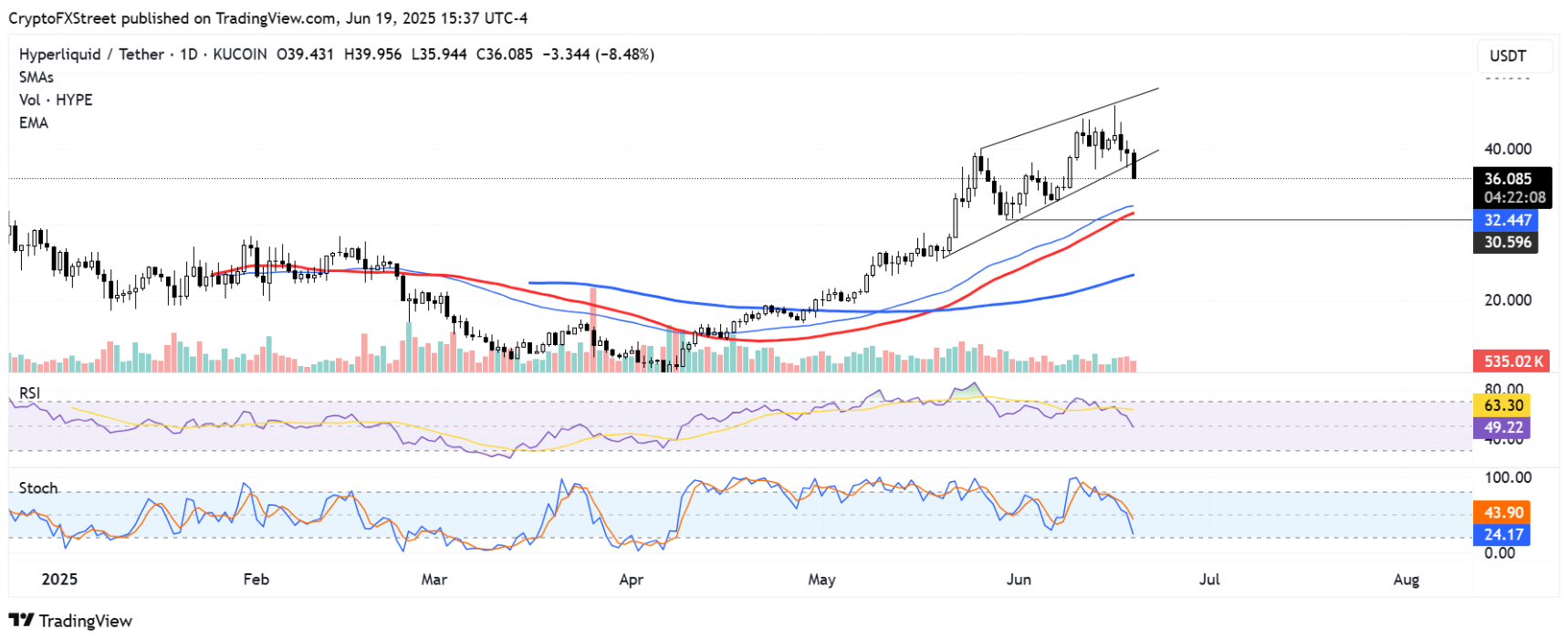The width and height of the screenshot is (1568, 639).
Task: Select the SMAs indicator legend
Action: click(37, 78)
